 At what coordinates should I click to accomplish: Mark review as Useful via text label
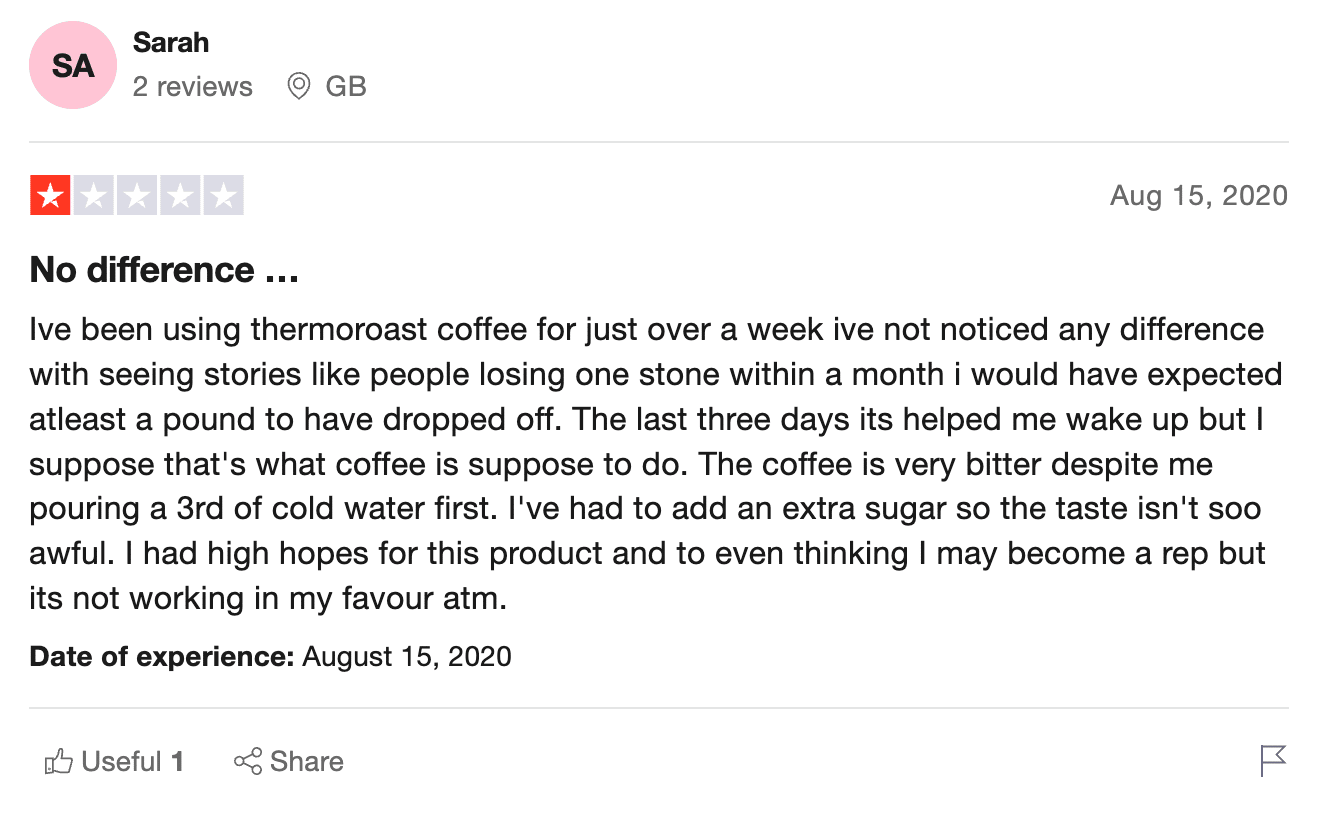122,762
